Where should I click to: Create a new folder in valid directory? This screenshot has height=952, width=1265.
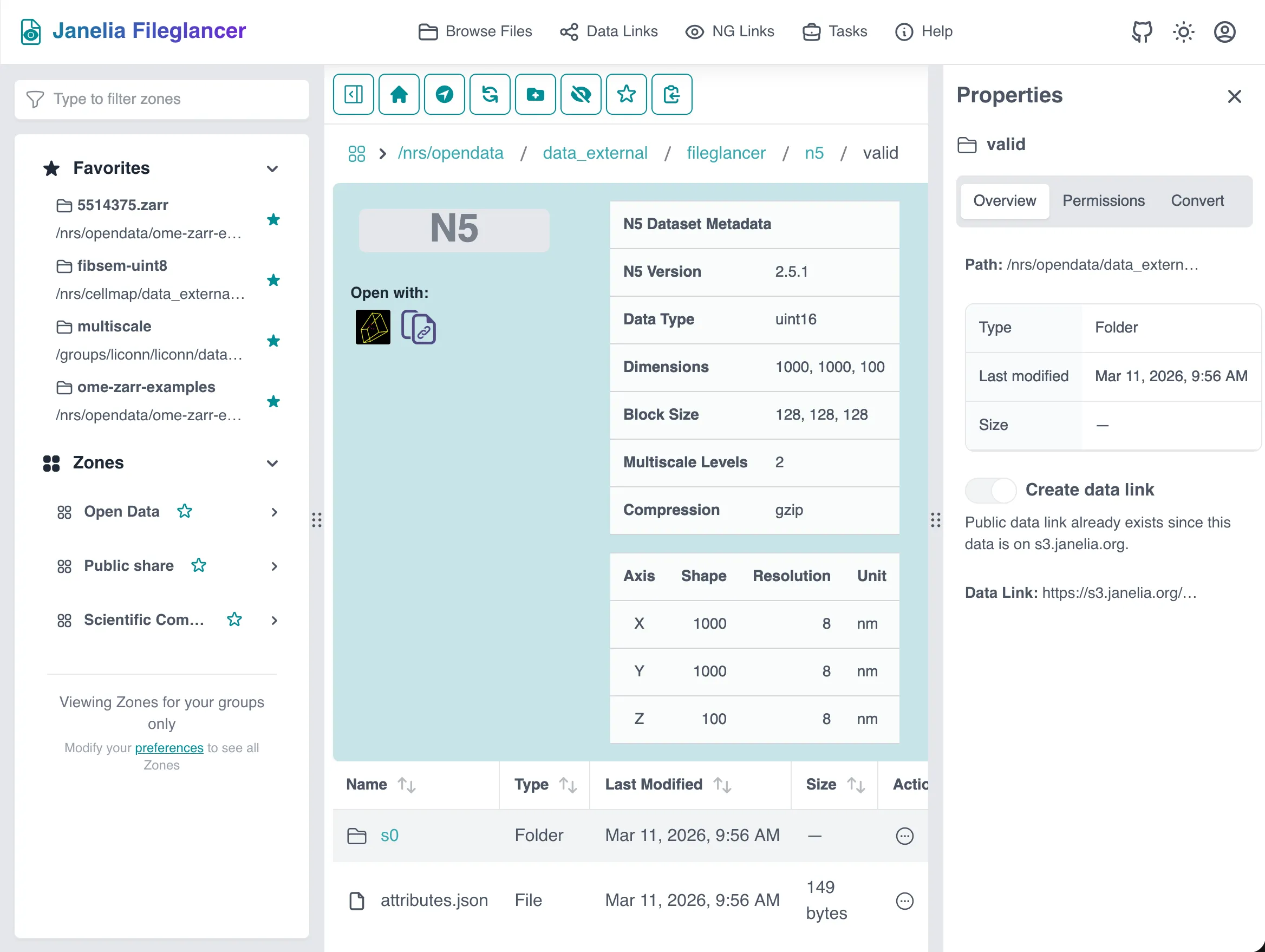tap(535, 94)
